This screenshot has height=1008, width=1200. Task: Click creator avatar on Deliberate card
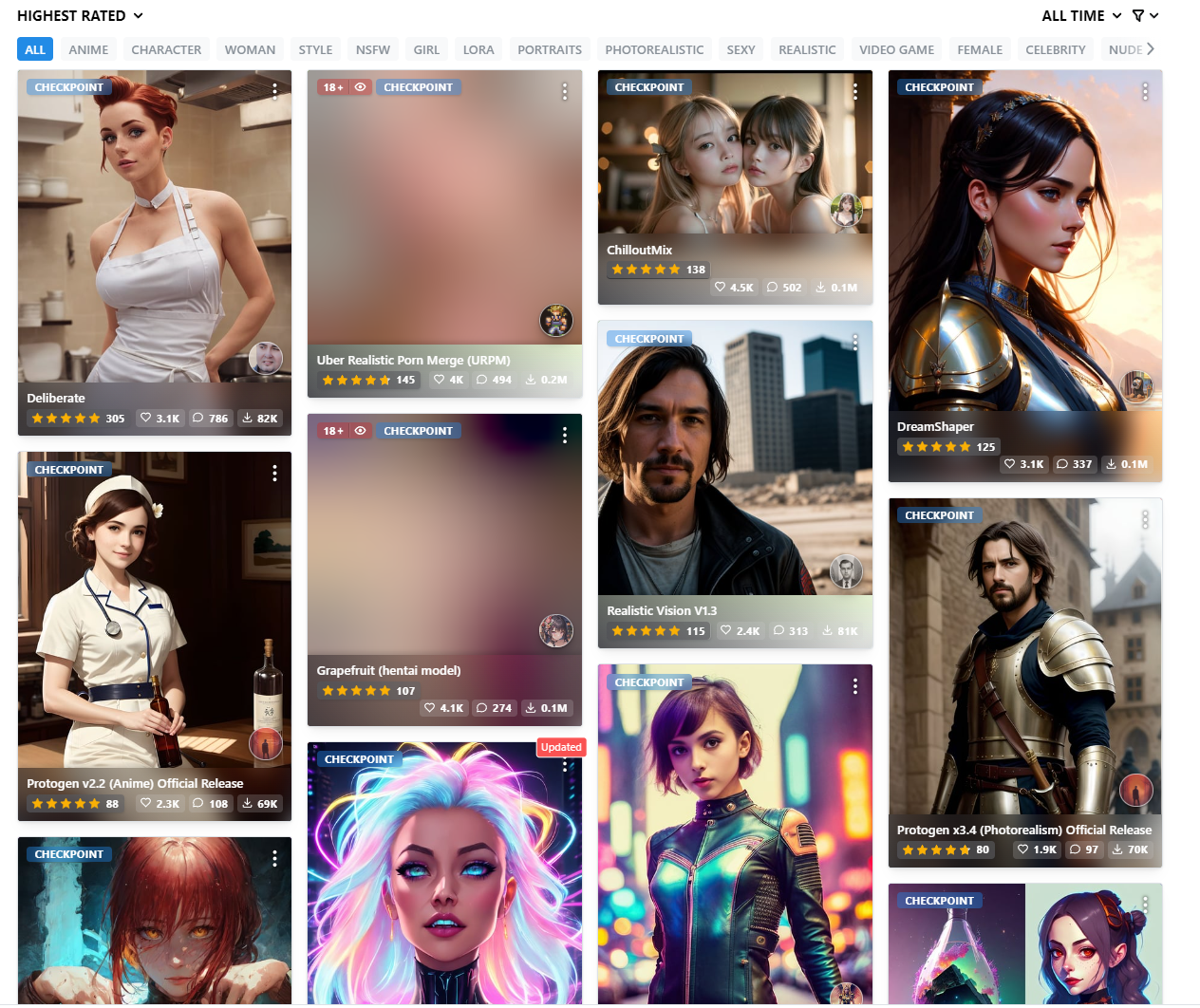click(266, 358)
